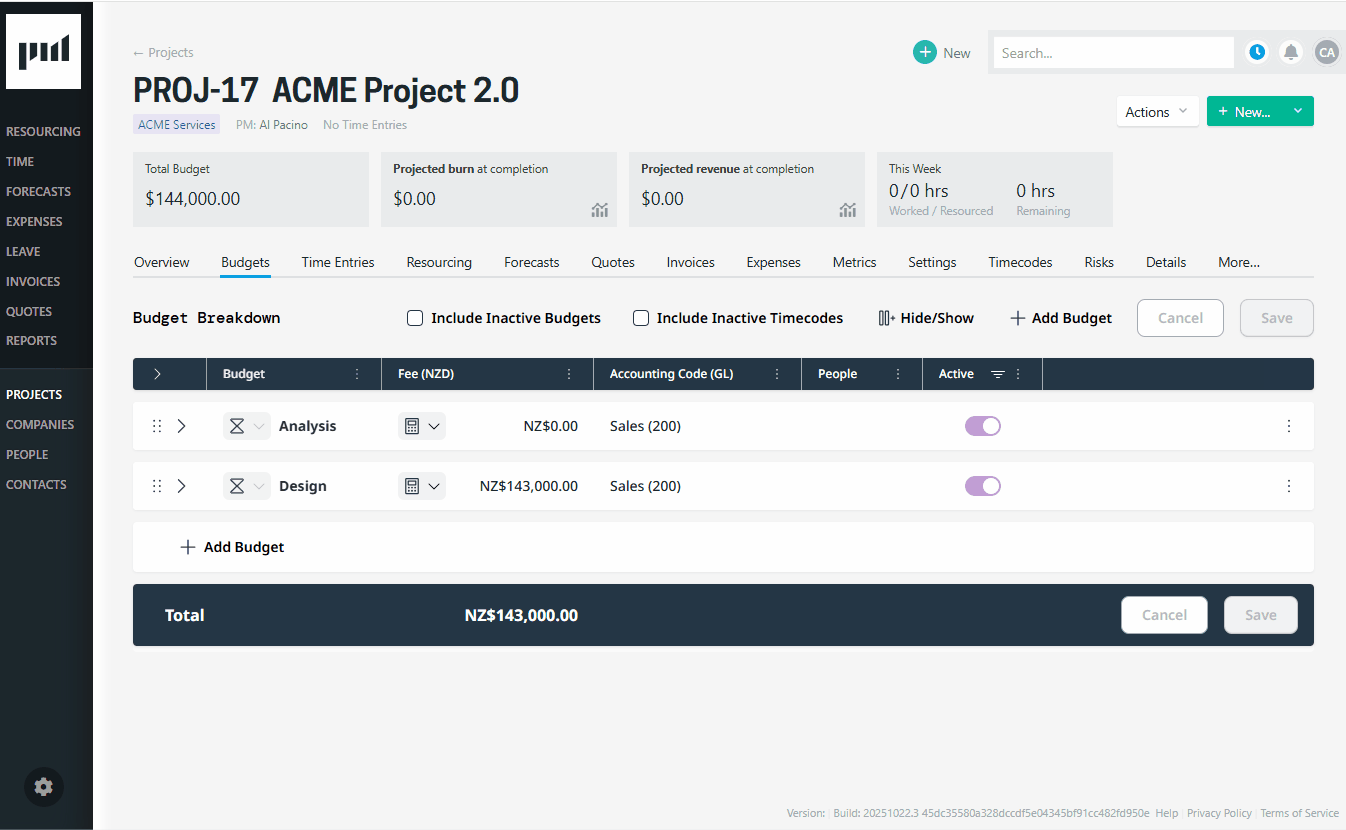
Task: Click the Projected revenue chart icon
Action: [x=848, y=209]
